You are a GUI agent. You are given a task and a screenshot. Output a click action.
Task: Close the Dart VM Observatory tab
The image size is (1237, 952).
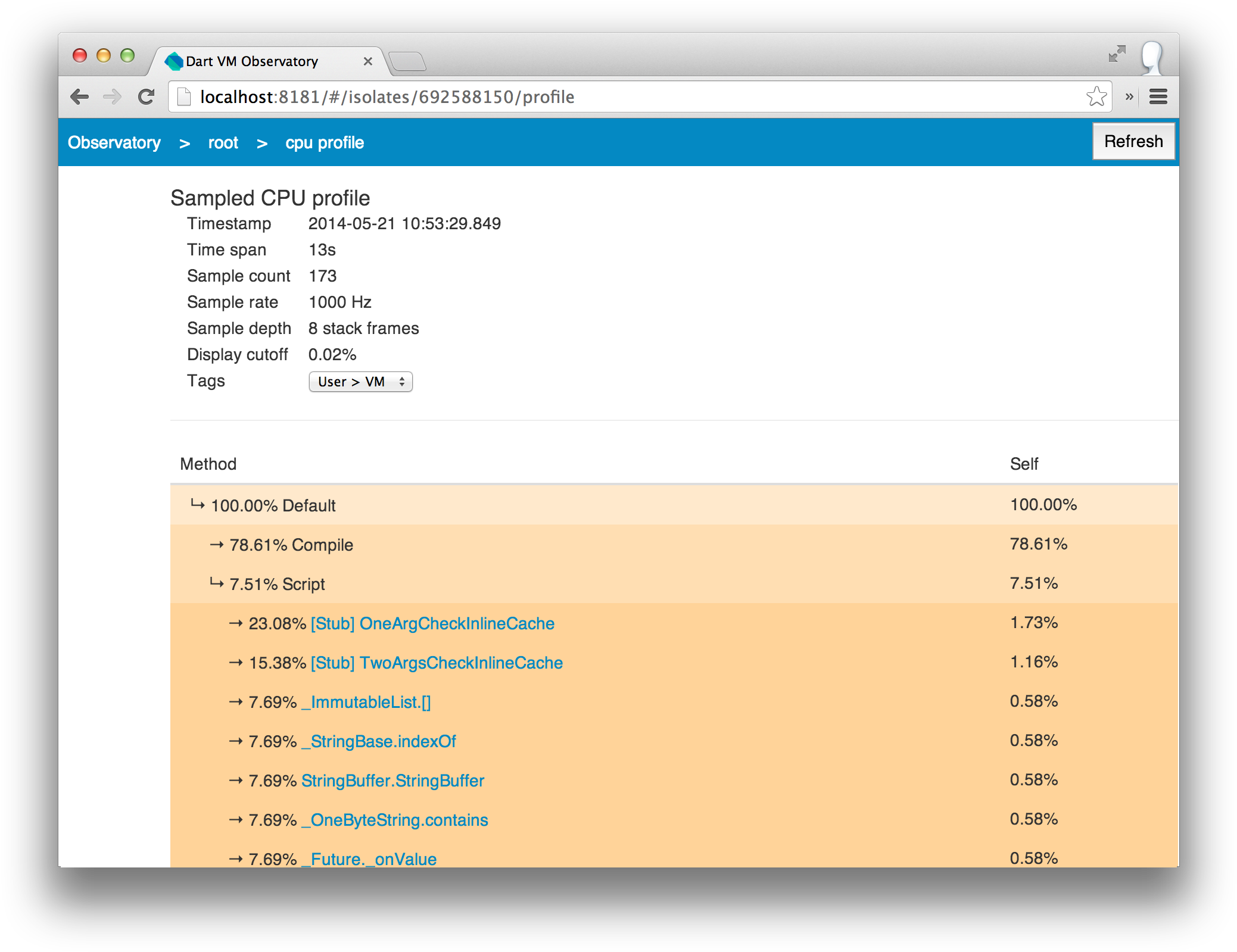[368, 61]
